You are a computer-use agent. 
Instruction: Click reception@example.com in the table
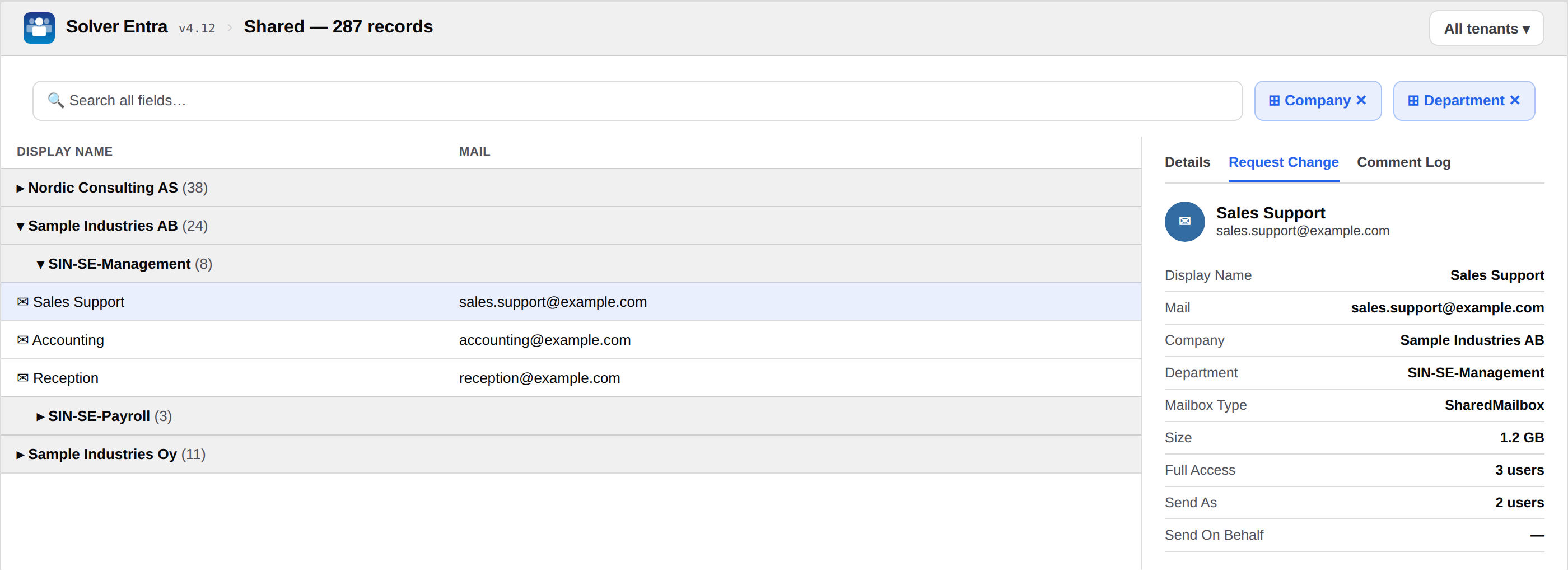539,378
